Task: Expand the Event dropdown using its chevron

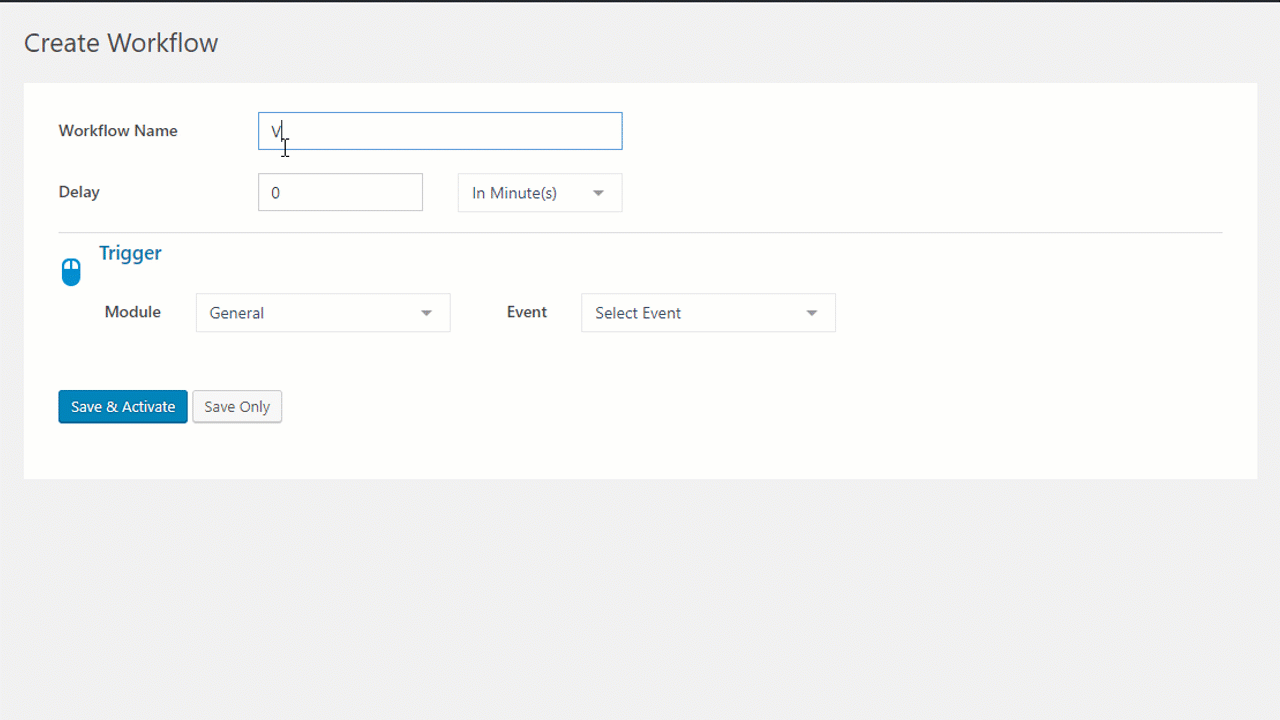Action: click(x=810, y=313)
